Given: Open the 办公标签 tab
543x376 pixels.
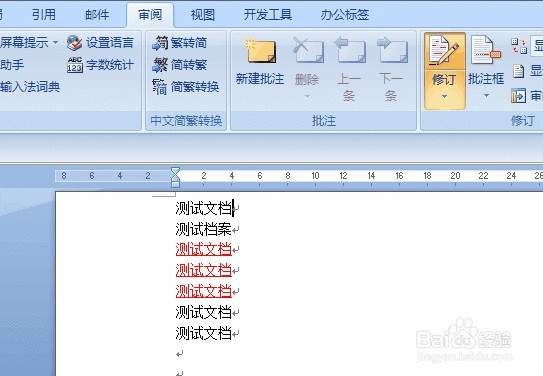Looking at the screenshot, I should click(x=345, y=15).
